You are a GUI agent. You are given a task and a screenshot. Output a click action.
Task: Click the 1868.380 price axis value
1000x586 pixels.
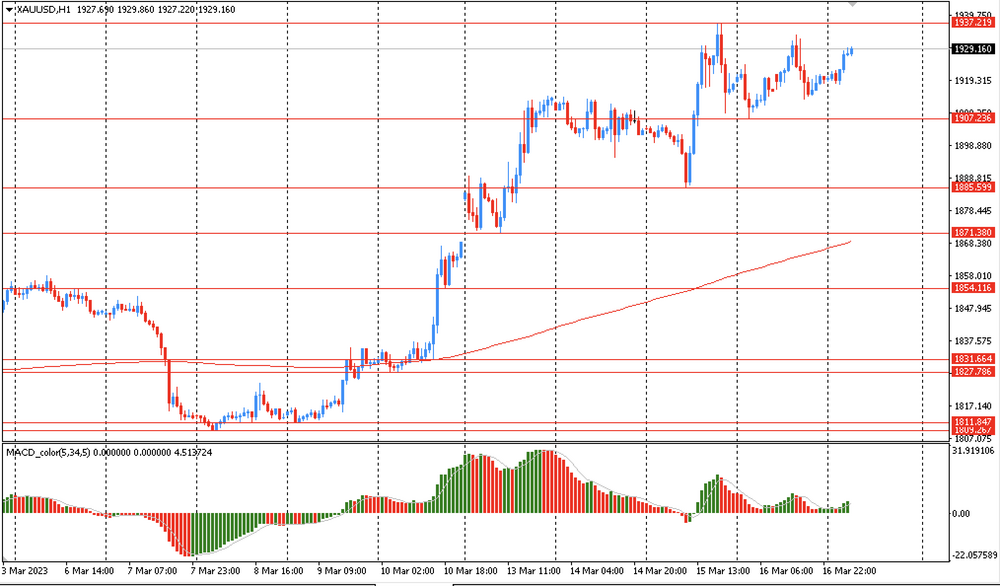coord(973,244)
